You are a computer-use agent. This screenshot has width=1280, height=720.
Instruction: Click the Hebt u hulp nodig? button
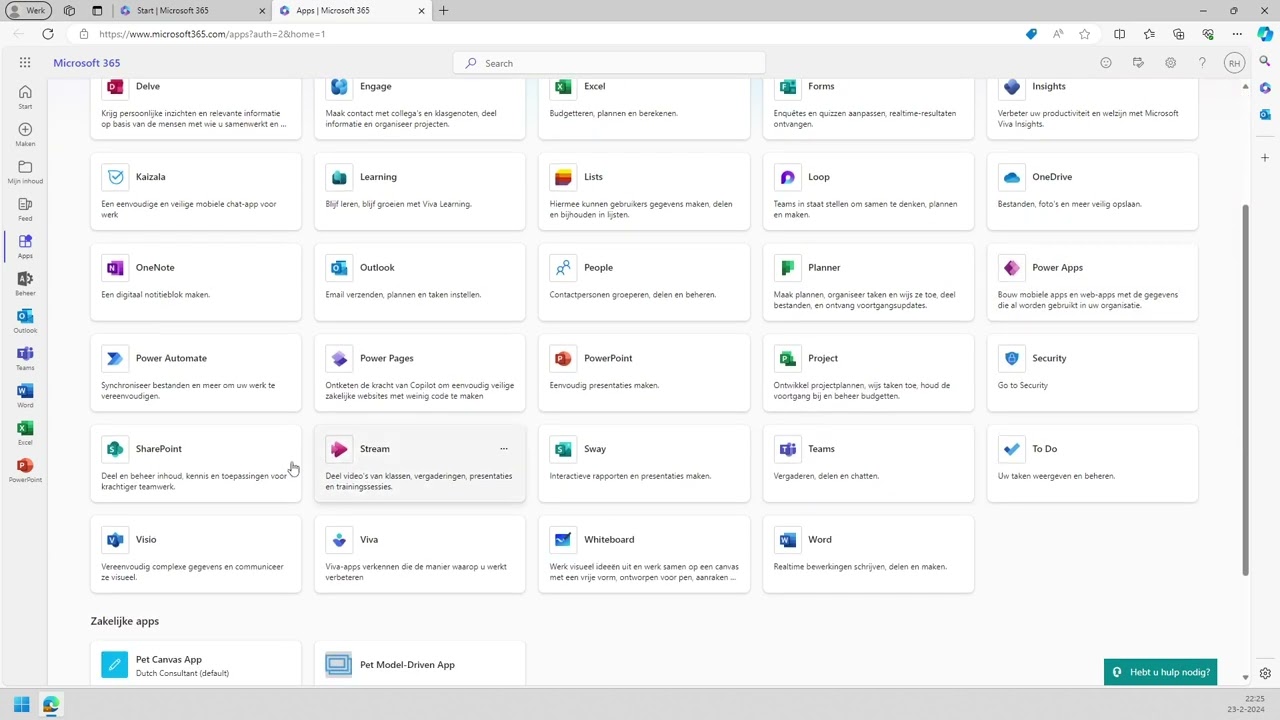click(1161, 672)
